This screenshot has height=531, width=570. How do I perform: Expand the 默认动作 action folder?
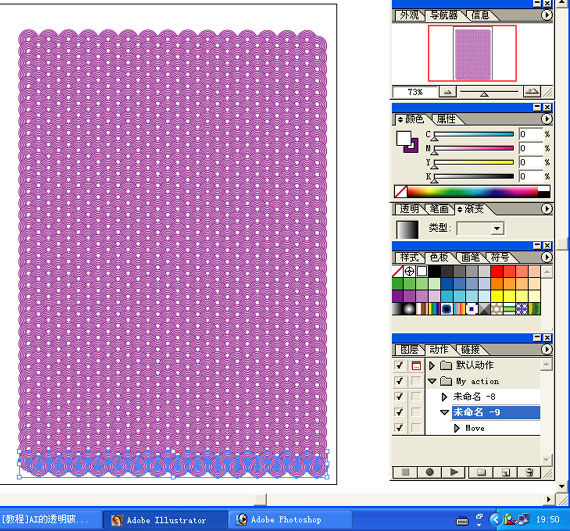pos(432,365)
